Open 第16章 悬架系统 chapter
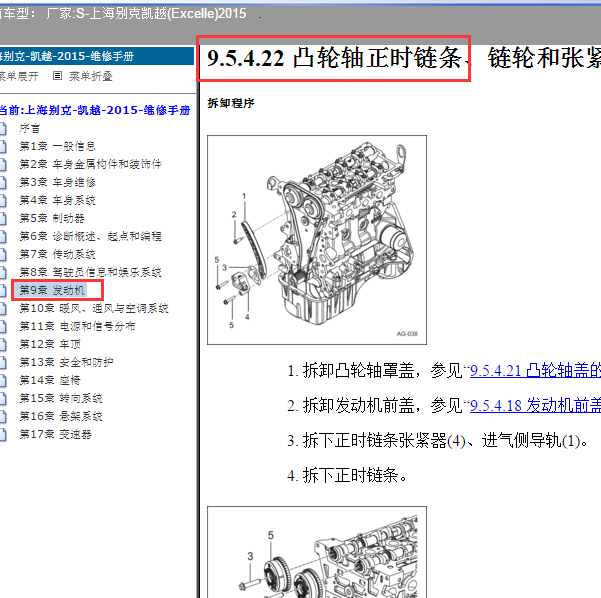601x598 pixels. [x=61, y=416]
